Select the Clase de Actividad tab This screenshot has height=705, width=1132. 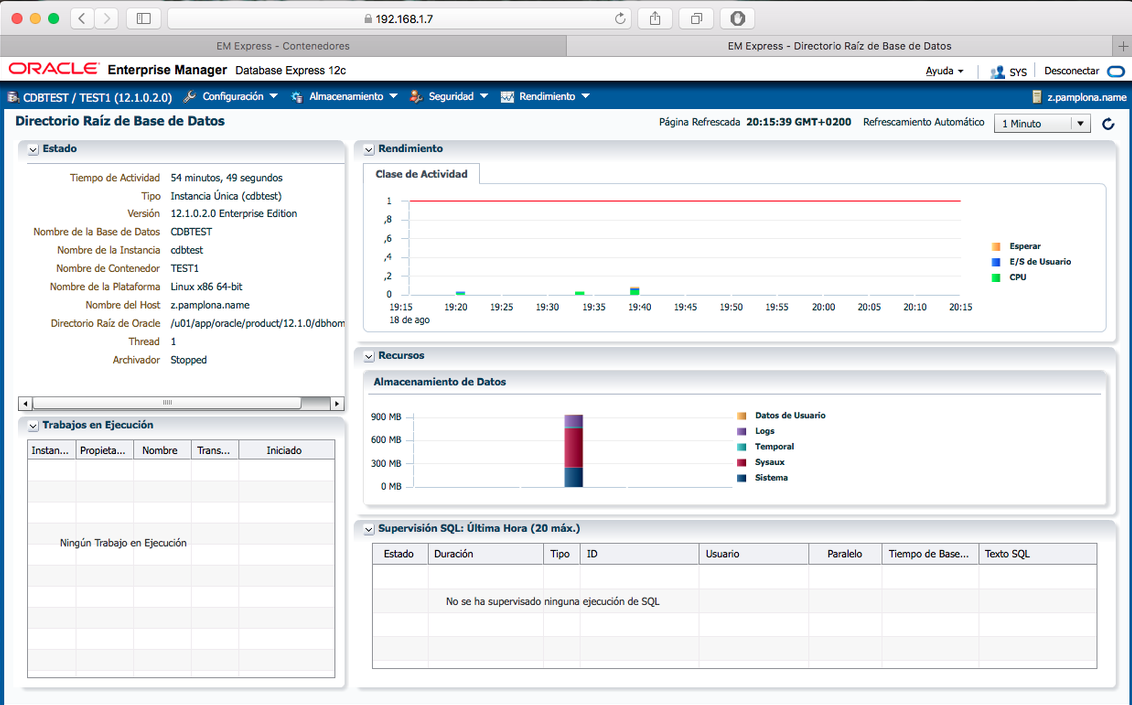click(421, 174)
